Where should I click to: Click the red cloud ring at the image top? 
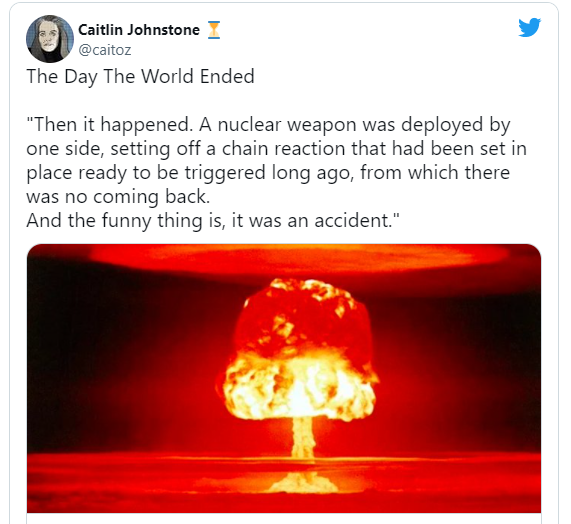(299, 258)
